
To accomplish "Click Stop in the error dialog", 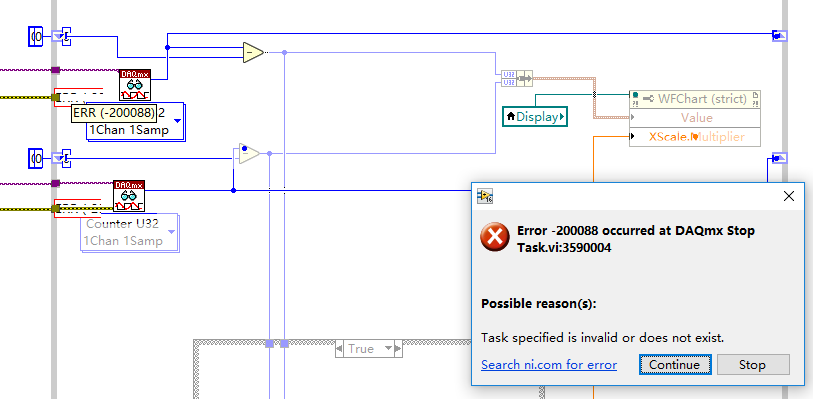I will tap(753, 365).
